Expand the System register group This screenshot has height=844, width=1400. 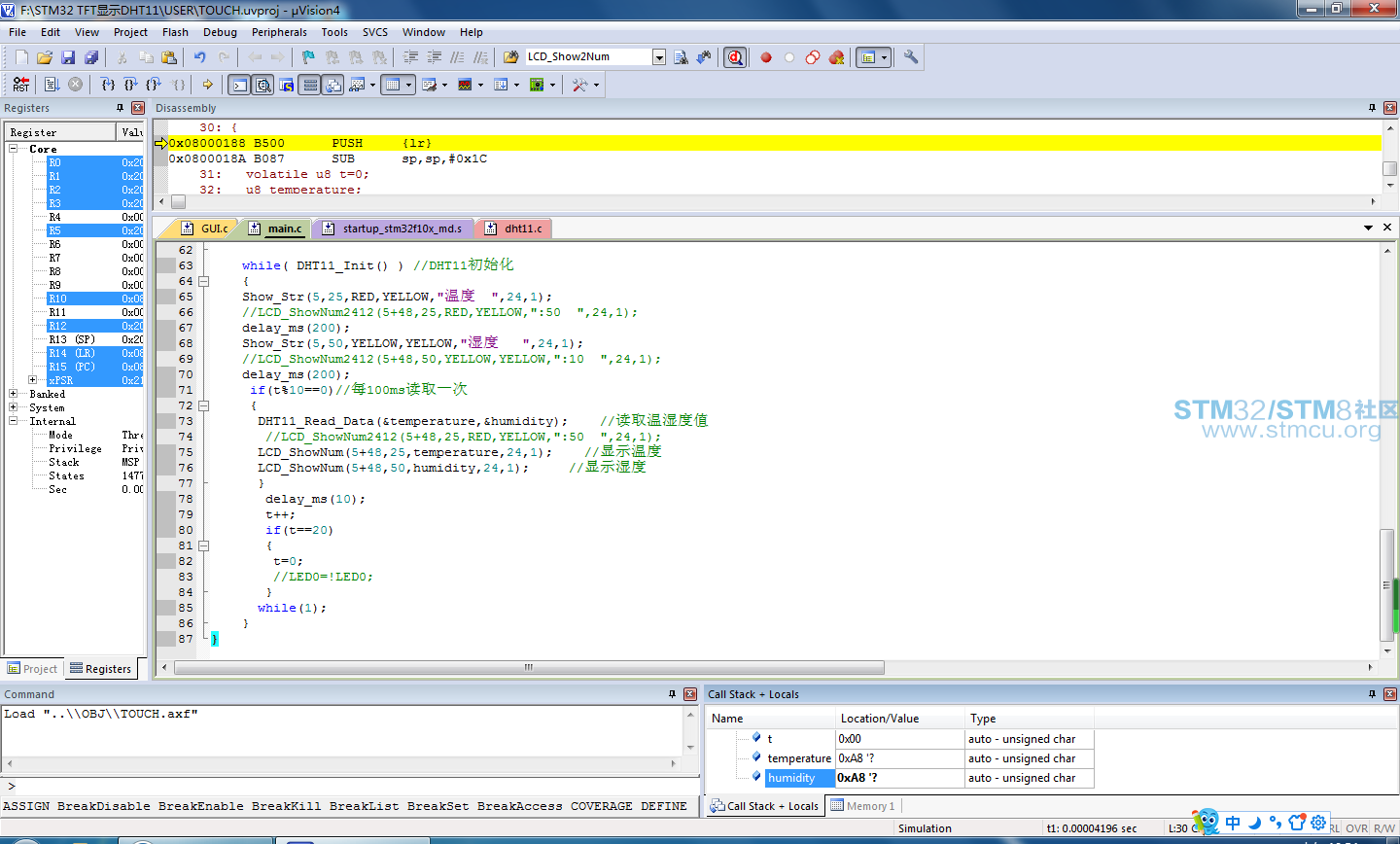point(14,407)
